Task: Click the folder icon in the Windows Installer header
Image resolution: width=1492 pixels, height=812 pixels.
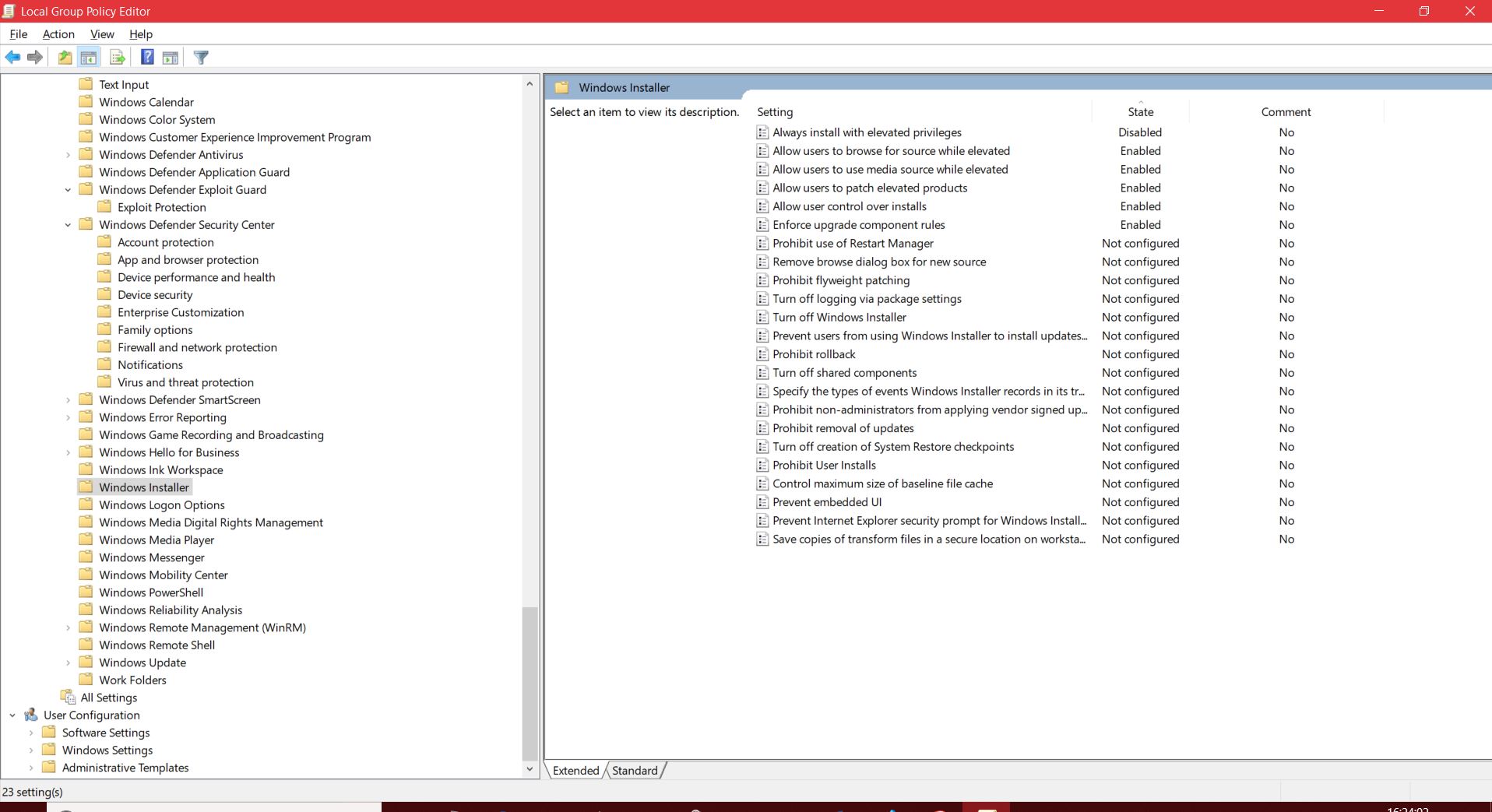Action: (x=561, y=87)
